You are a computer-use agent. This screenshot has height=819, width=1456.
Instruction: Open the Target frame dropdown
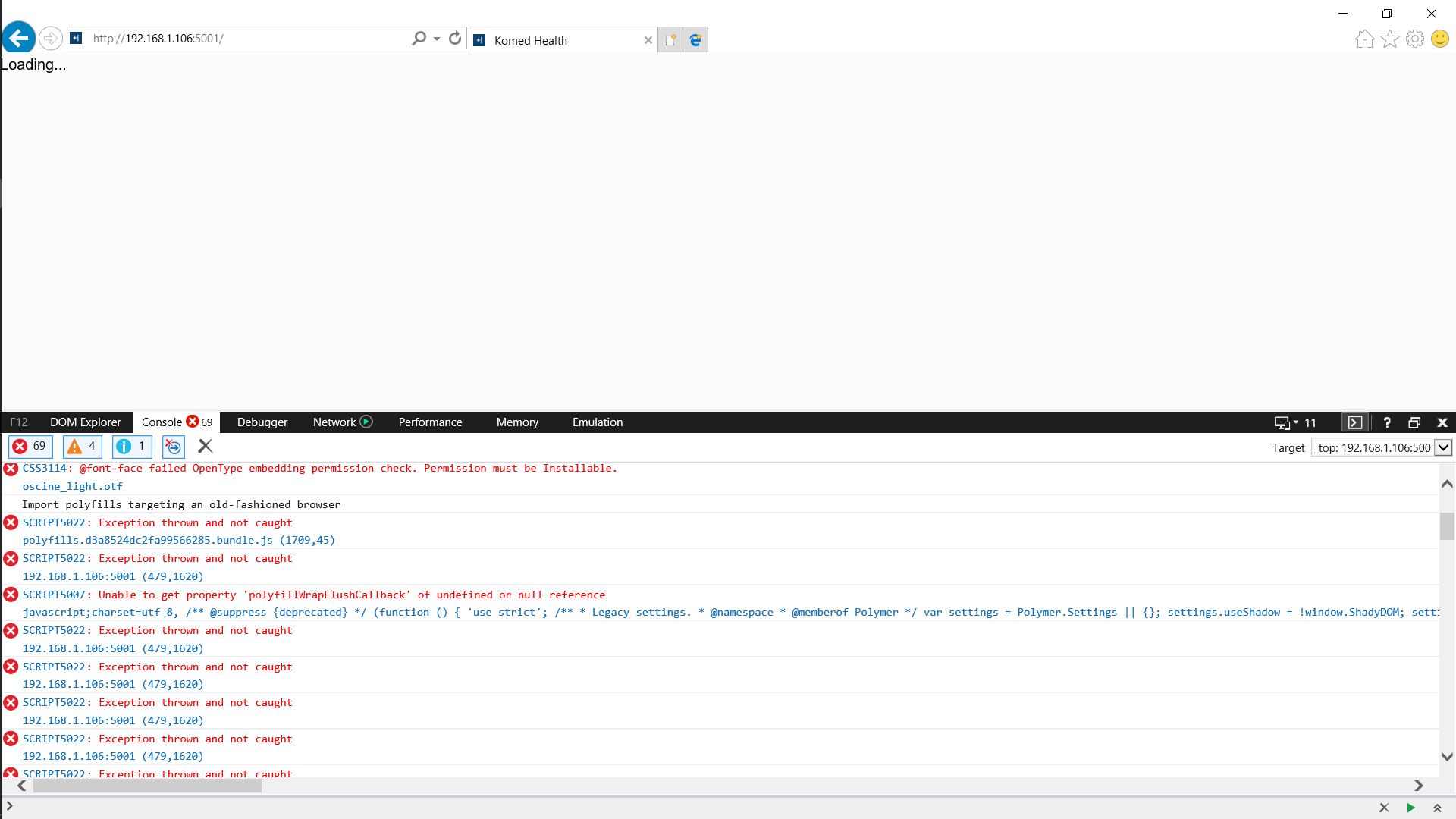coord(1444,447)
